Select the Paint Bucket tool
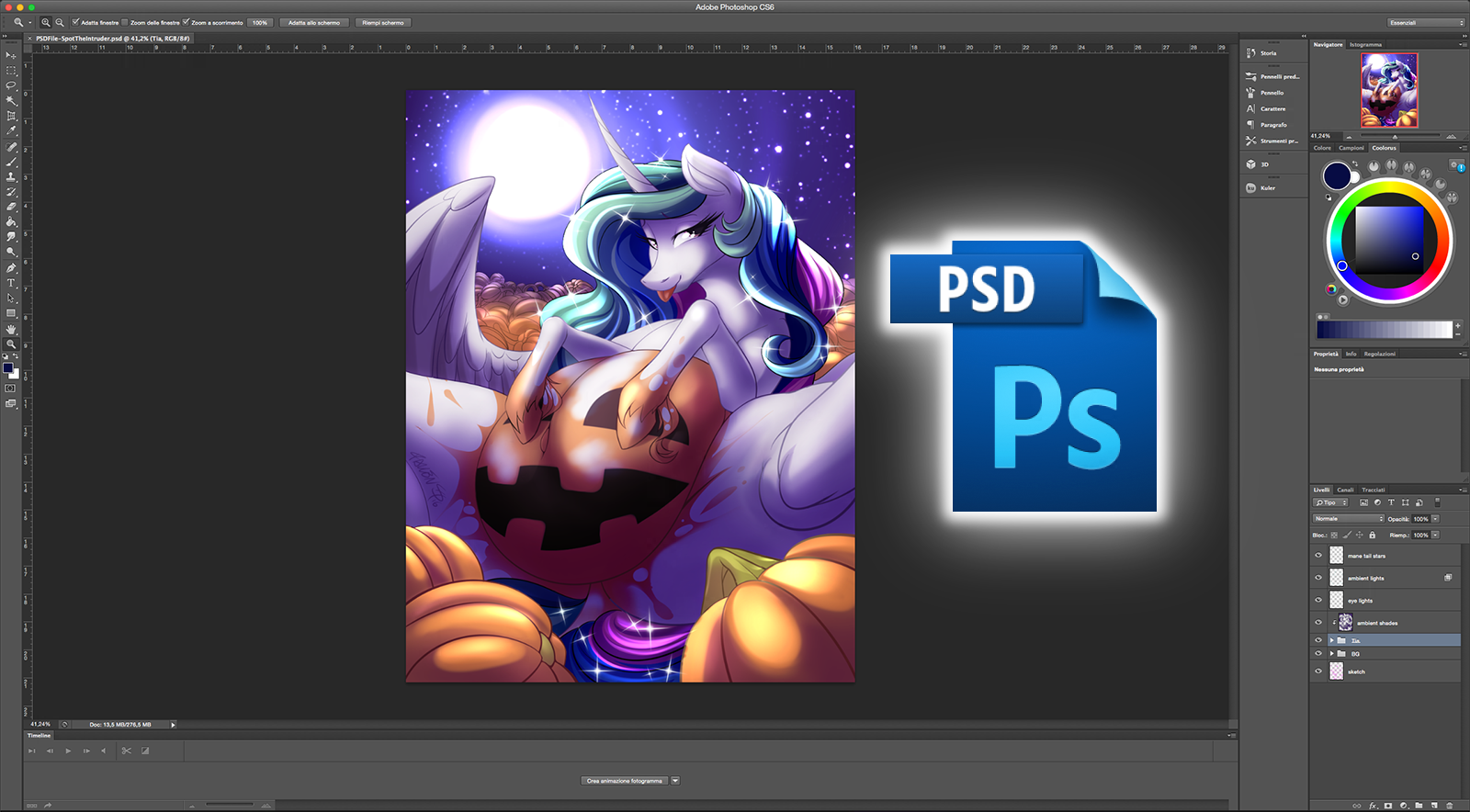The width and height of the screenshot is (1470, 812). point(11,222)
